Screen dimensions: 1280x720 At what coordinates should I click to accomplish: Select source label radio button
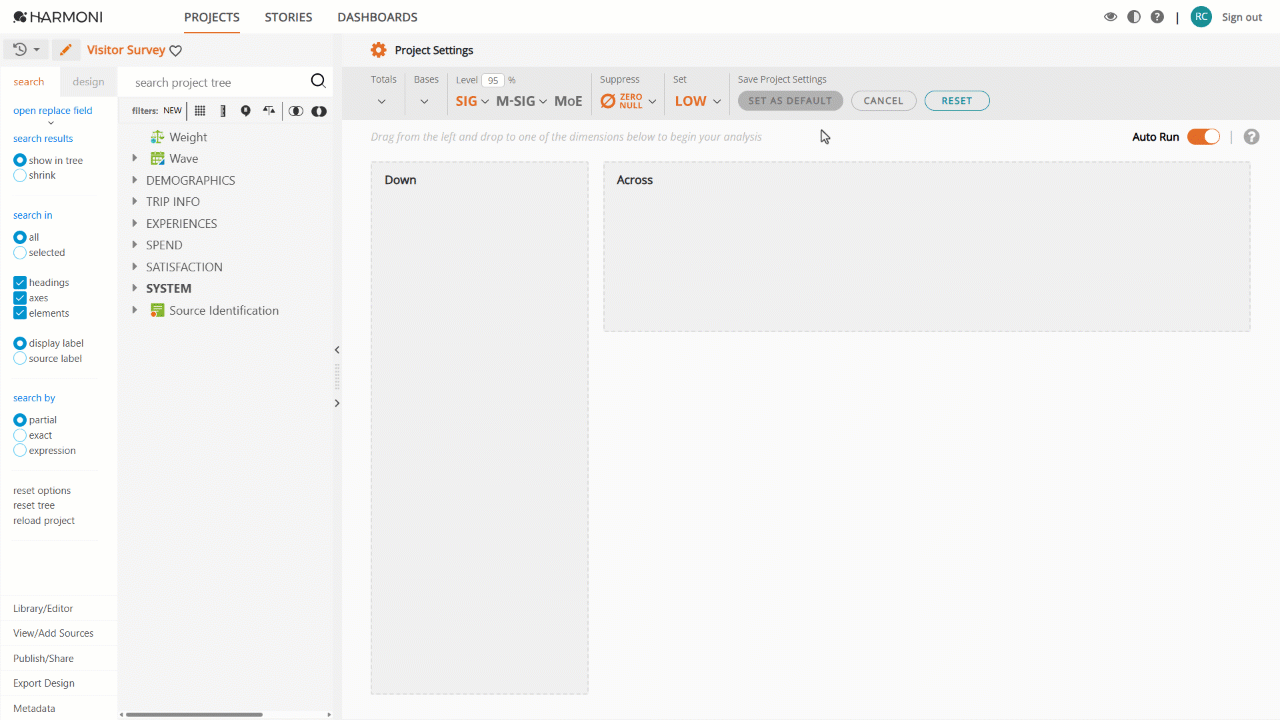[20, 358]
